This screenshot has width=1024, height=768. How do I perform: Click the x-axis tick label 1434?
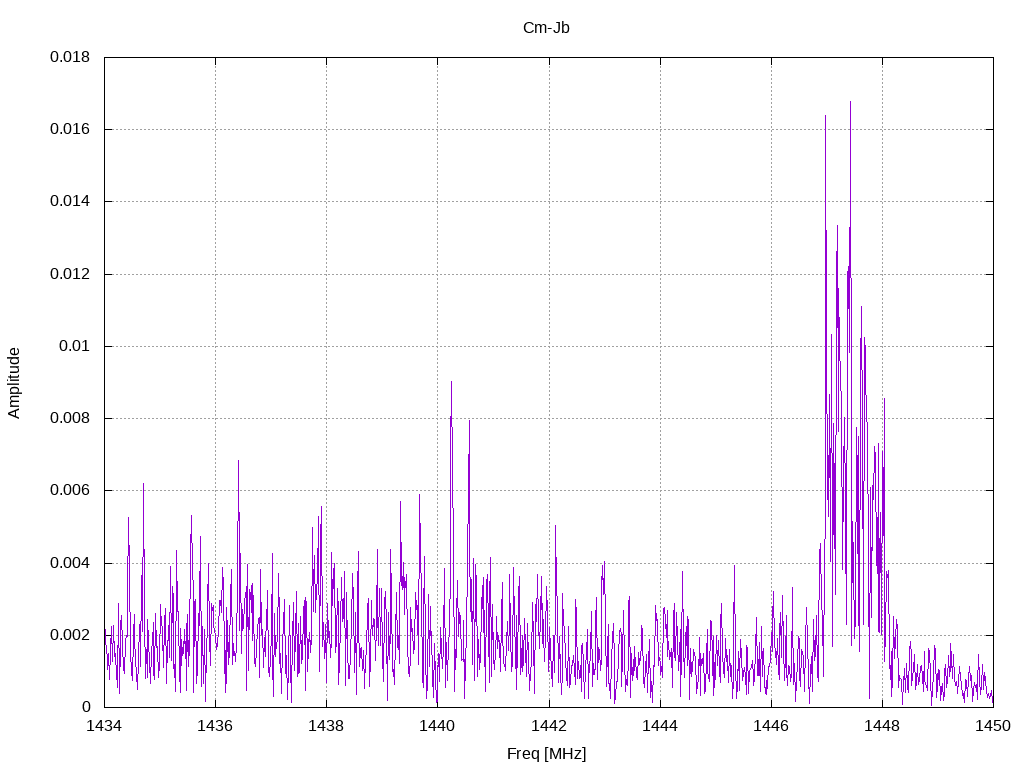(x=104, y=726)
